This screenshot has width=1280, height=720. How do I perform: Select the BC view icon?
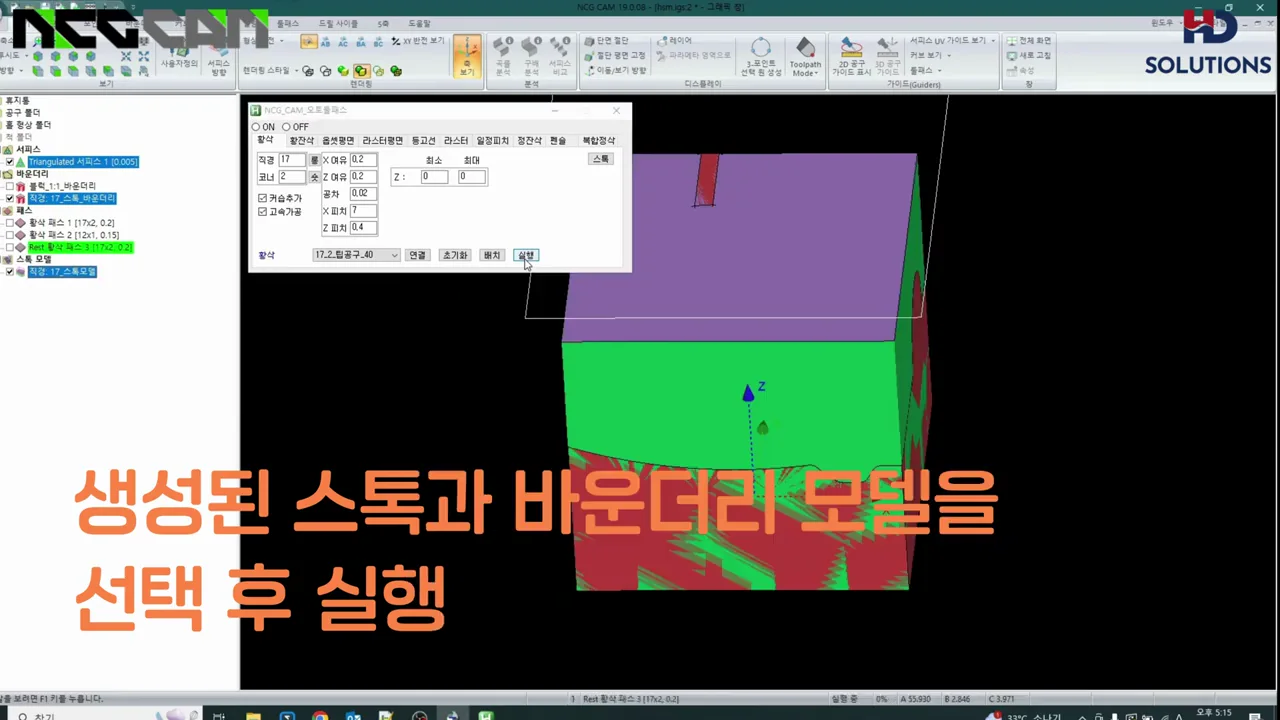377,42
